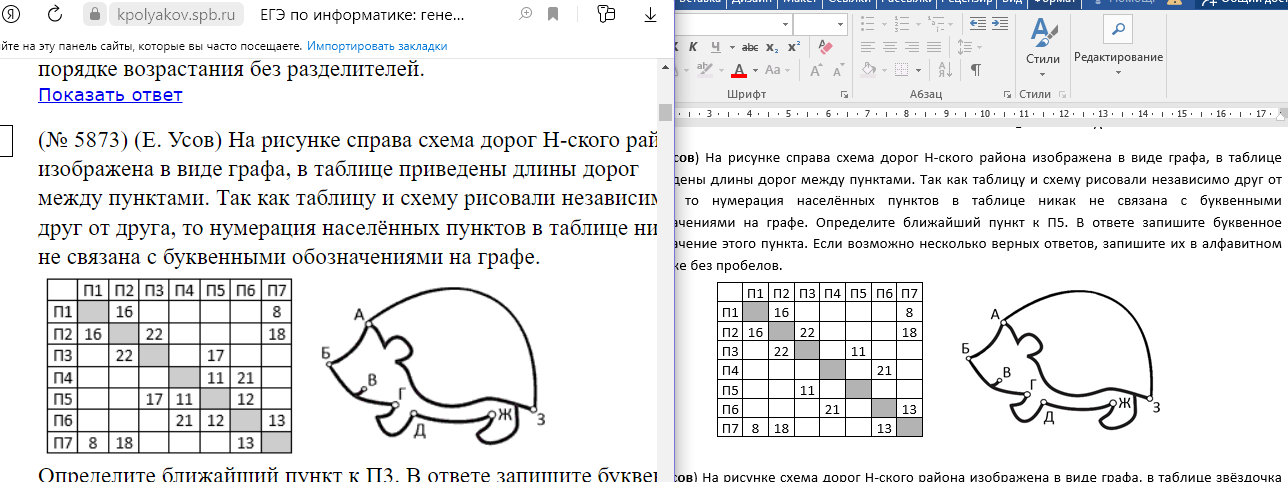1288x482 pixels.
Task: Open the Ссылки ribbon tab
Action: tap(847, 2)
